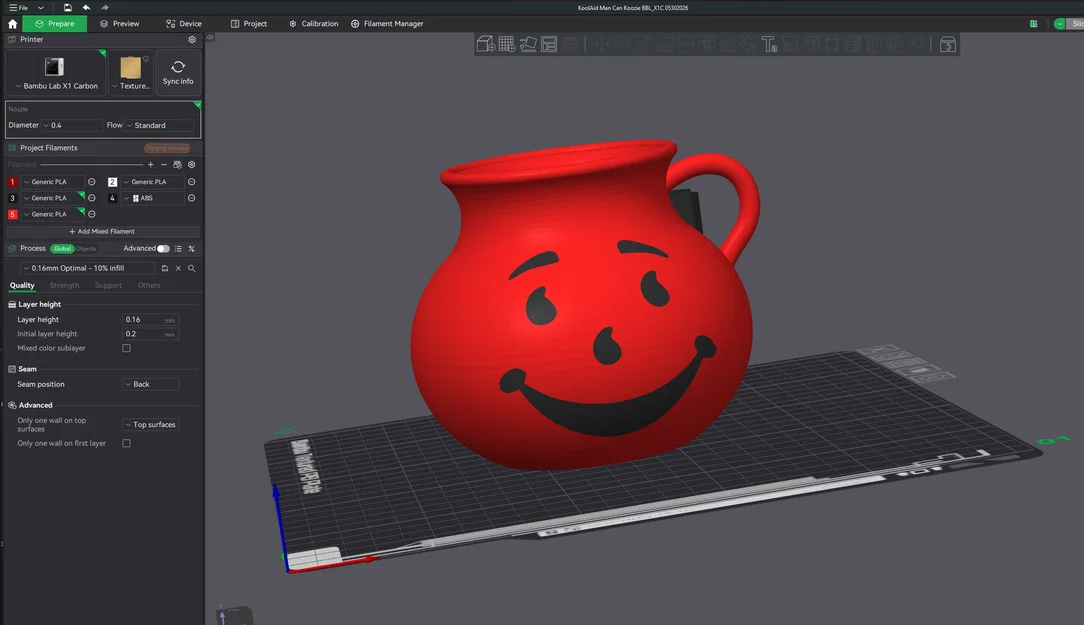Click the Save project icon

tap(67, 8)
